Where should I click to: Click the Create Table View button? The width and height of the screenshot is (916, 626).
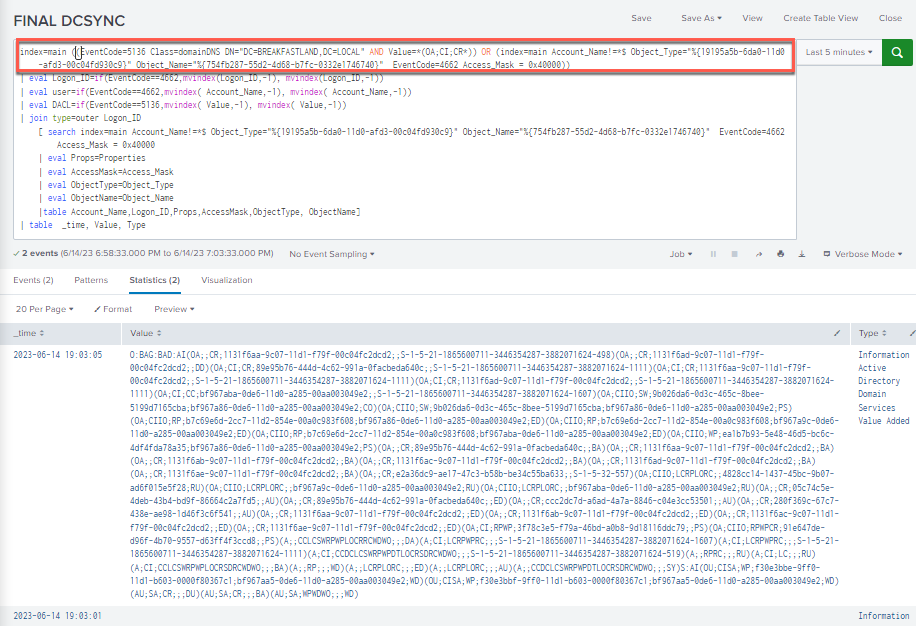pyautogui.click(x=820, y=18)
